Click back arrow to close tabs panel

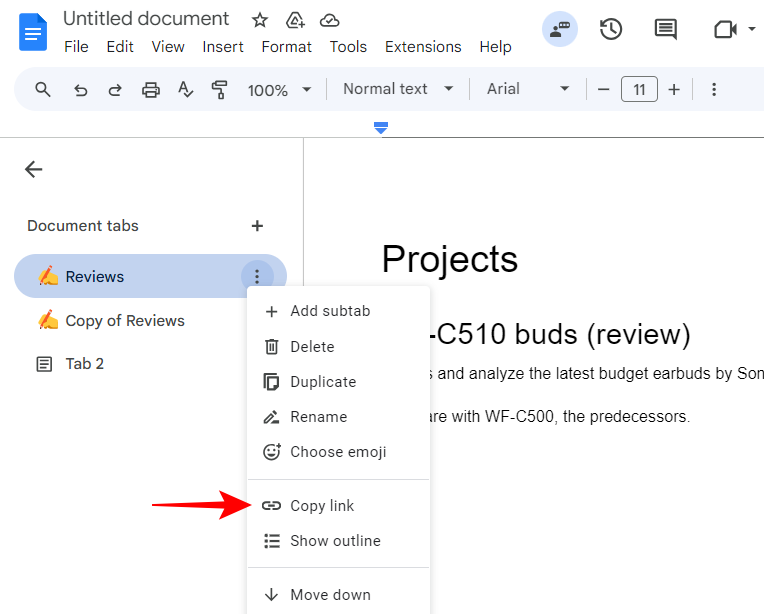pyautogui.click(x=34, y=169)
